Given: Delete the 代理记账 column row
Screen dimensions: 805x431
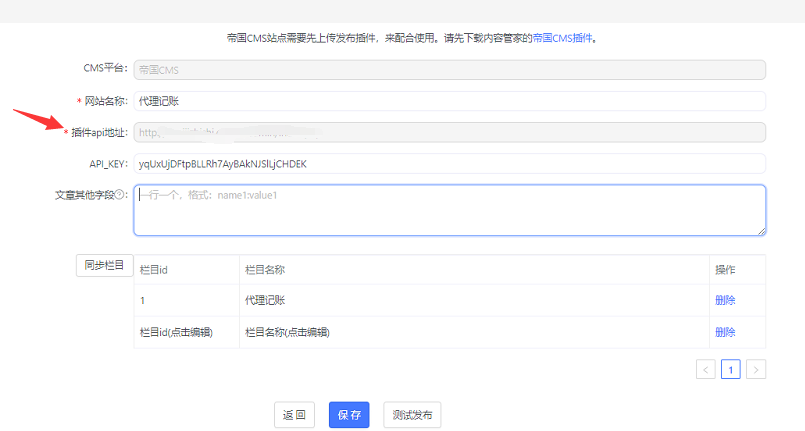Looking at the screenshot, I should [x=725, y=300].
